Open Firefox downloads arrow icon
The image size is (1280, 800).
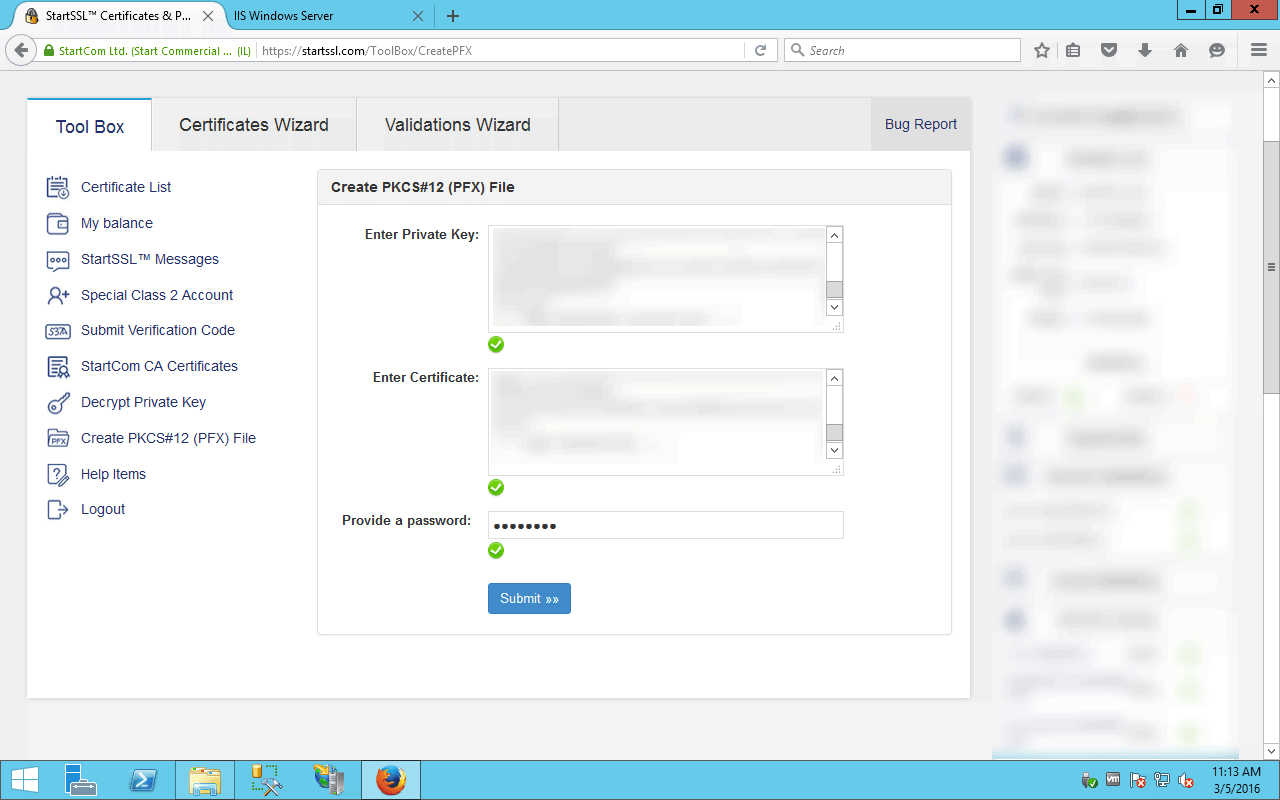pos(1145,50)
